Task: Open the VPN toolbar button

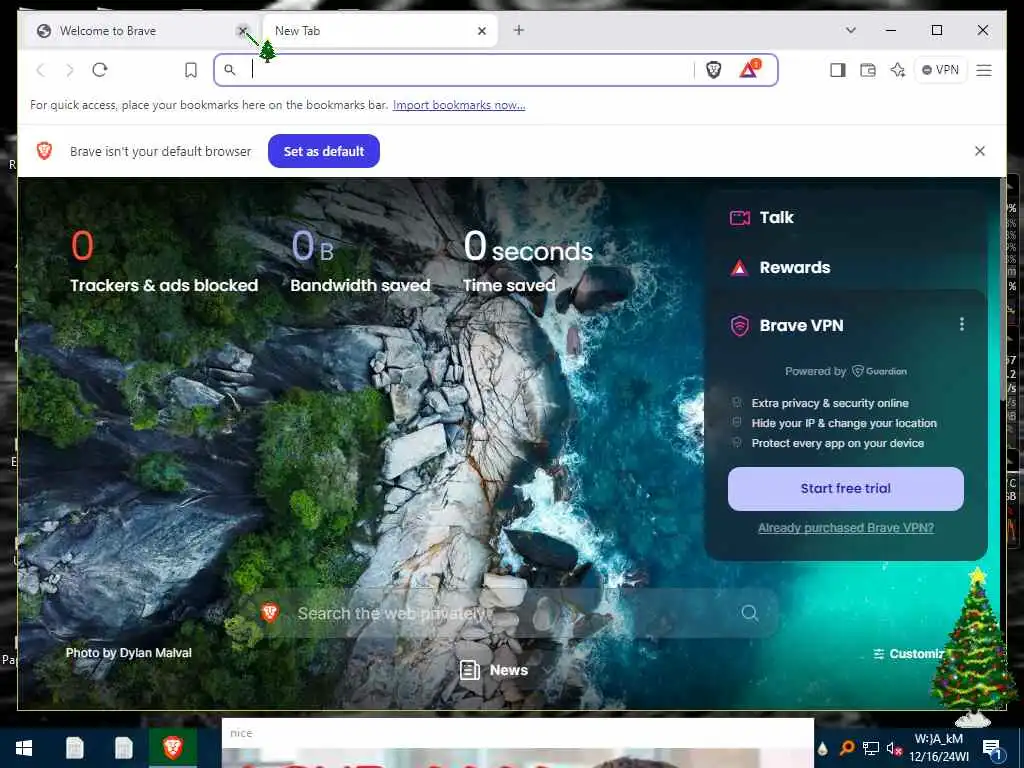Action: [940, 70]
